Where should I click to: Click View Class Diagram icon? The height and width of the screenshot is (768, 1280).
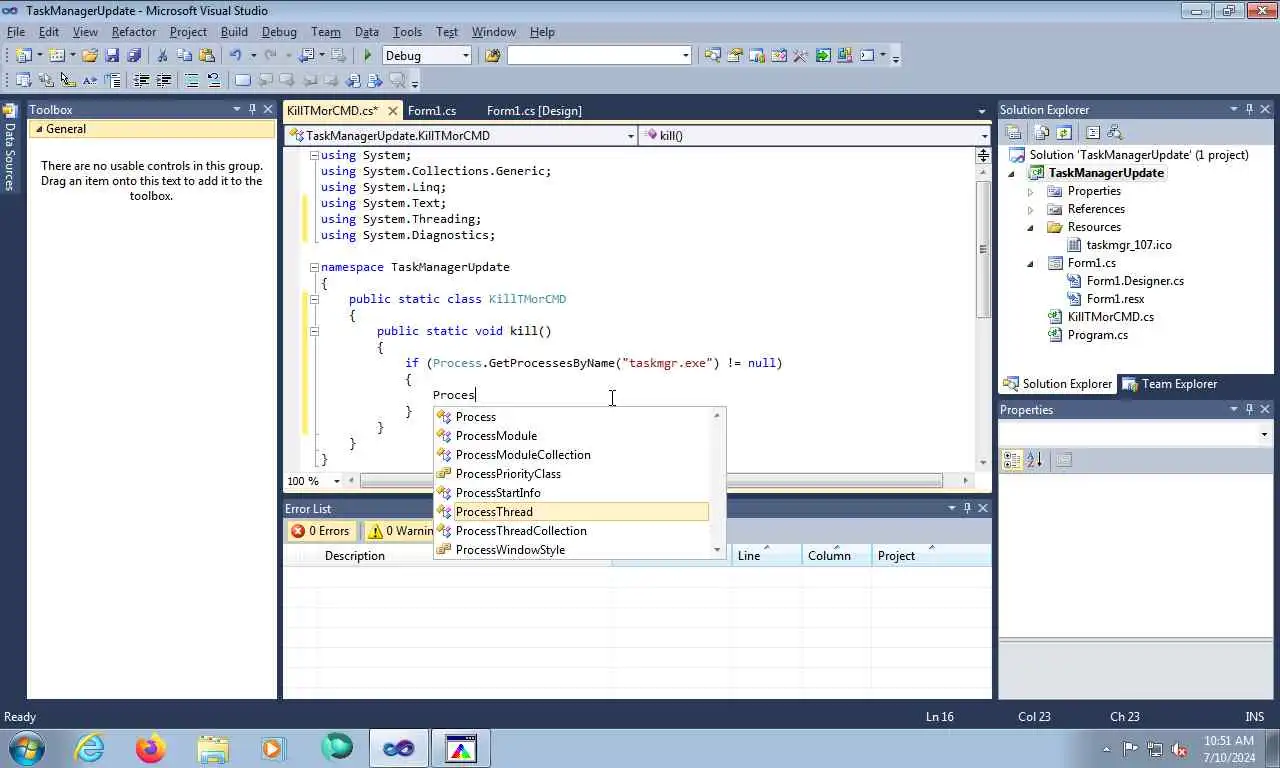point(1116,132)
